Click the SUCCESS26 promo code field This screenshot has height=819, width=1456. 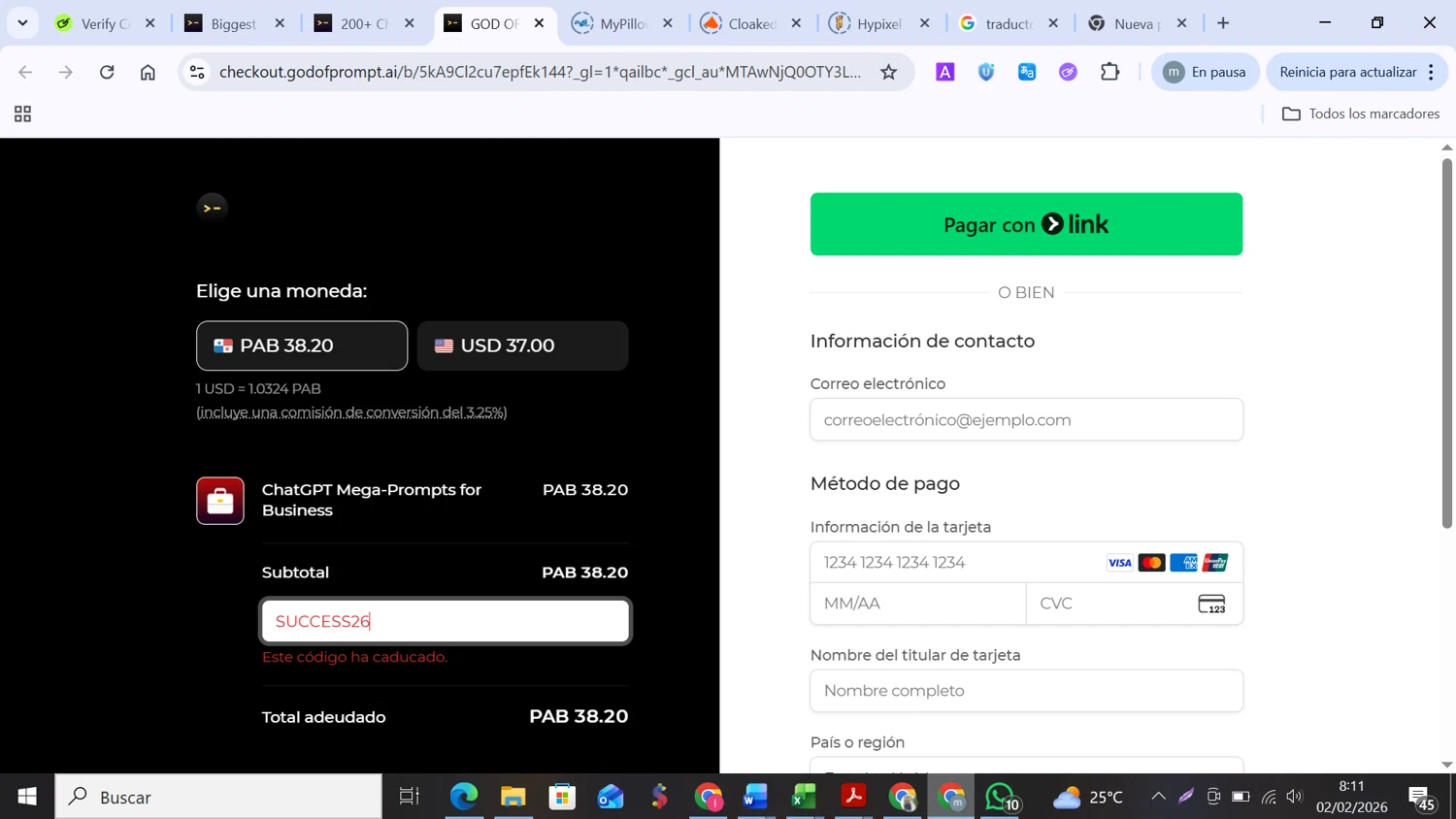coord(446,621)
